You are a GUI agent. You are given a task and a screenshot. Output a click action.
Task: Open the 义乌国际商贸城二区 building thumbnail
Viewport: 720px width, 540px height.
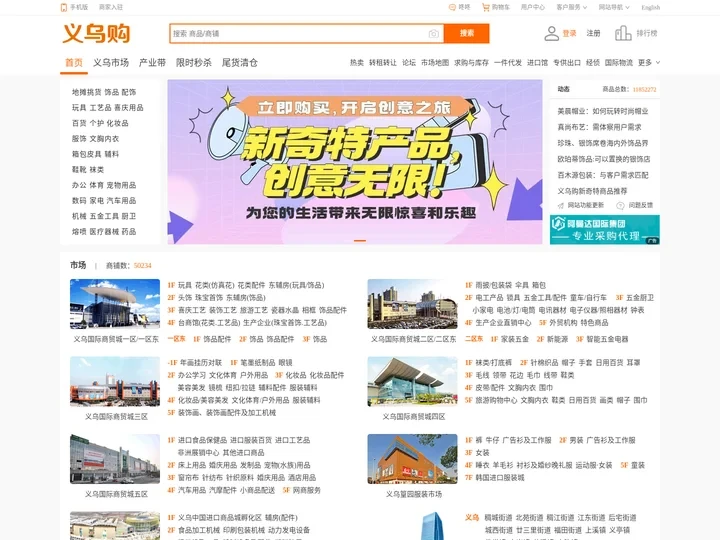pos(412,304)
